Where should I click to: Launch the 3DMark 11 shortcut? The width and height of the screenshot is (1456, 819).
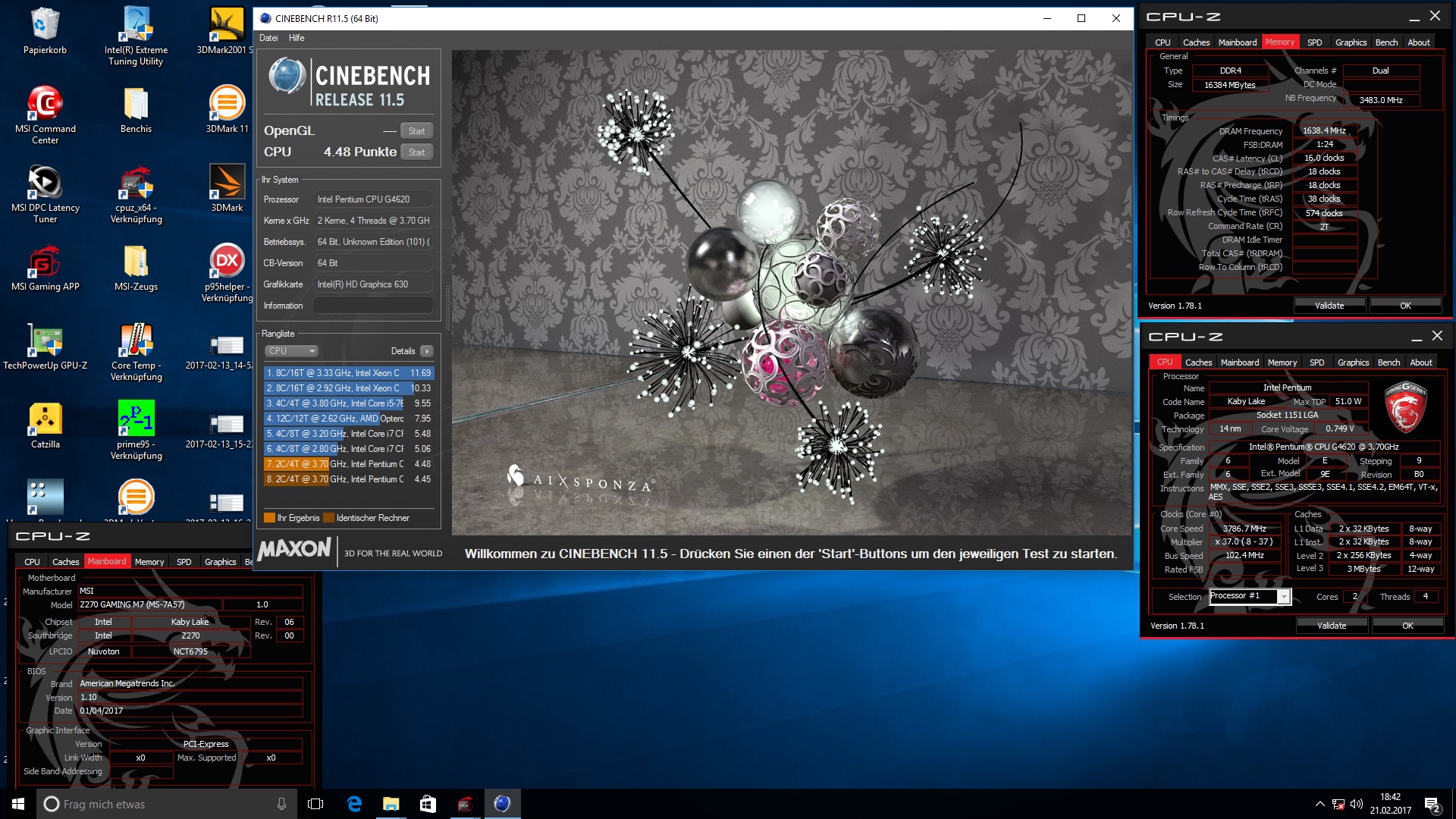[227, 109]
